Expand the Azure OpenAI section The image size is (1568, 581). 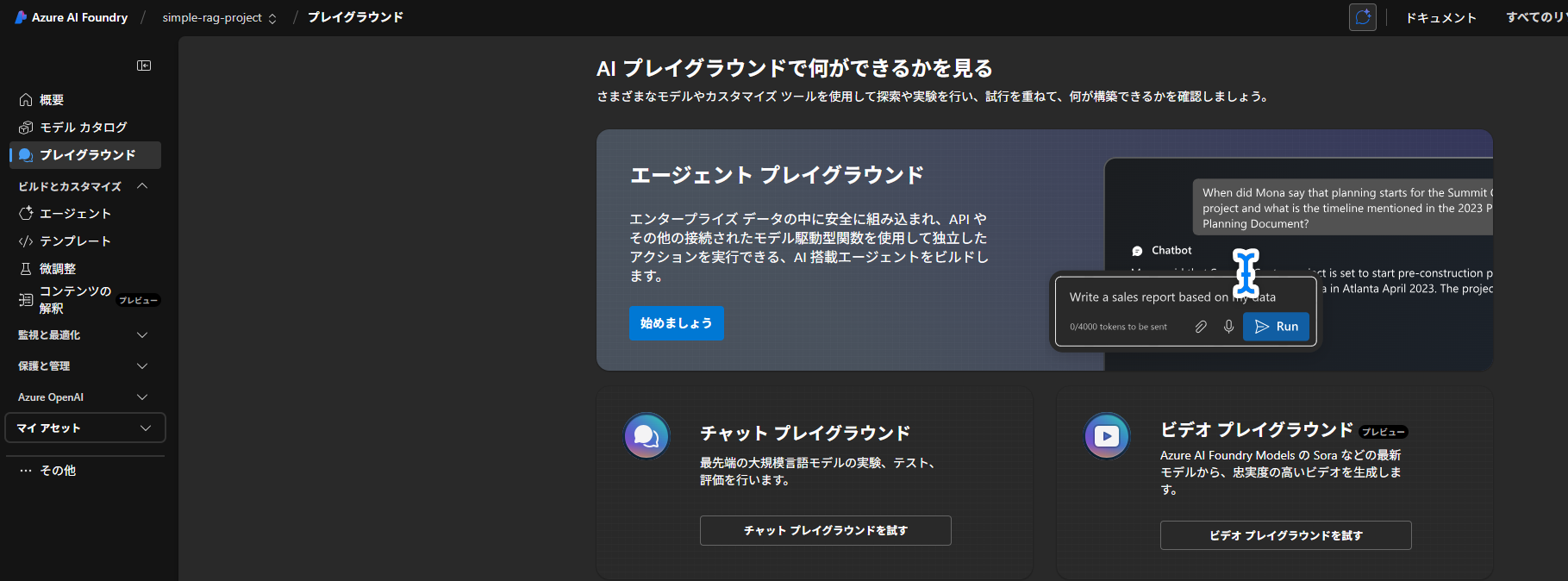pos(143,397)
